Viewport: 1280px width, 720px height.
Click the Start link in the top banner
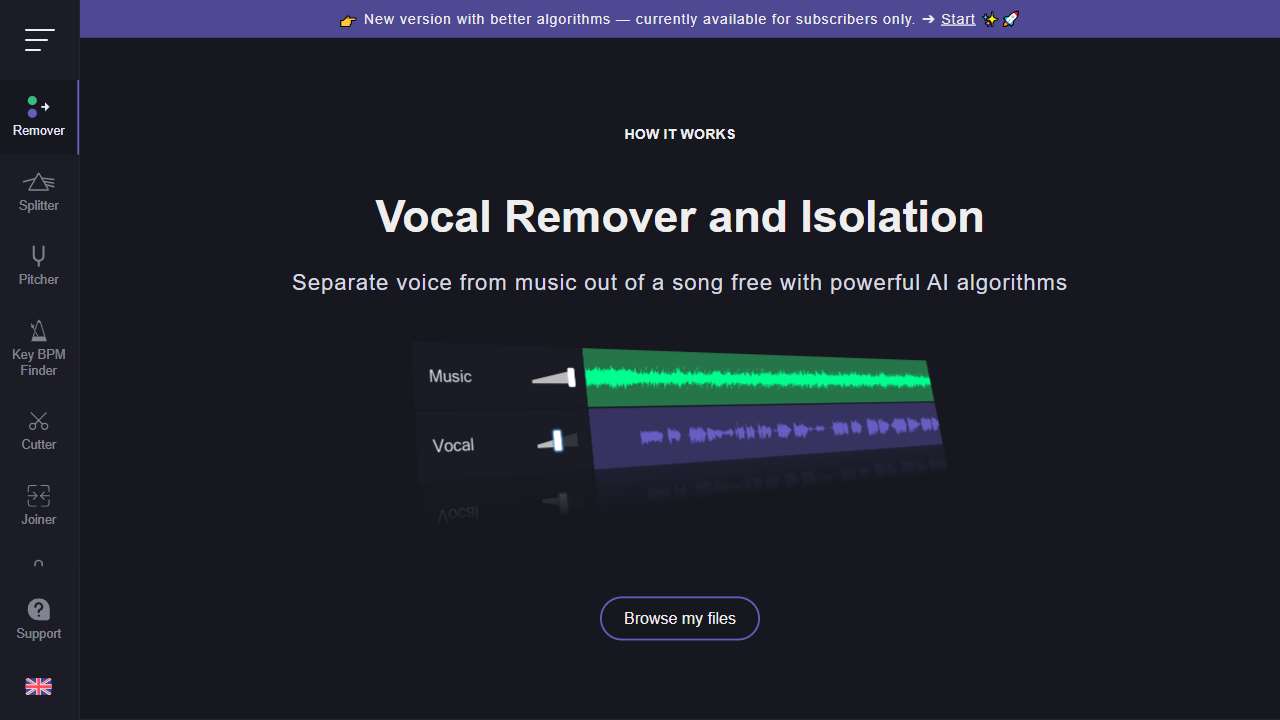pos(957,18)
